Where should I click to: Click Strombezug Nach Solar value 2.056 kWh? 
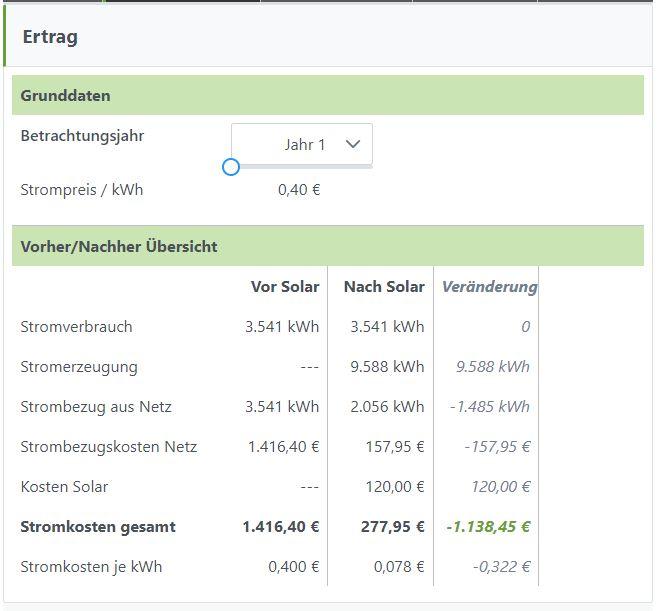coord(387,407)
